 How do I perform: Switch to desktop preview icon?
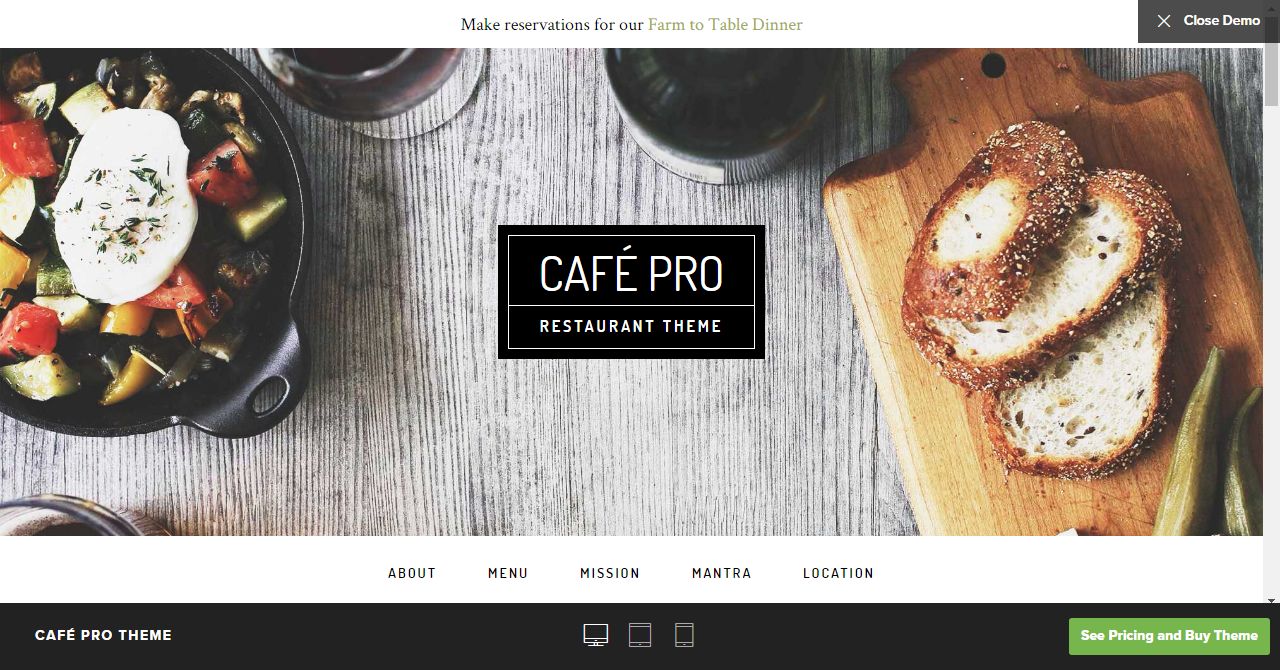[x=596, y=635]
